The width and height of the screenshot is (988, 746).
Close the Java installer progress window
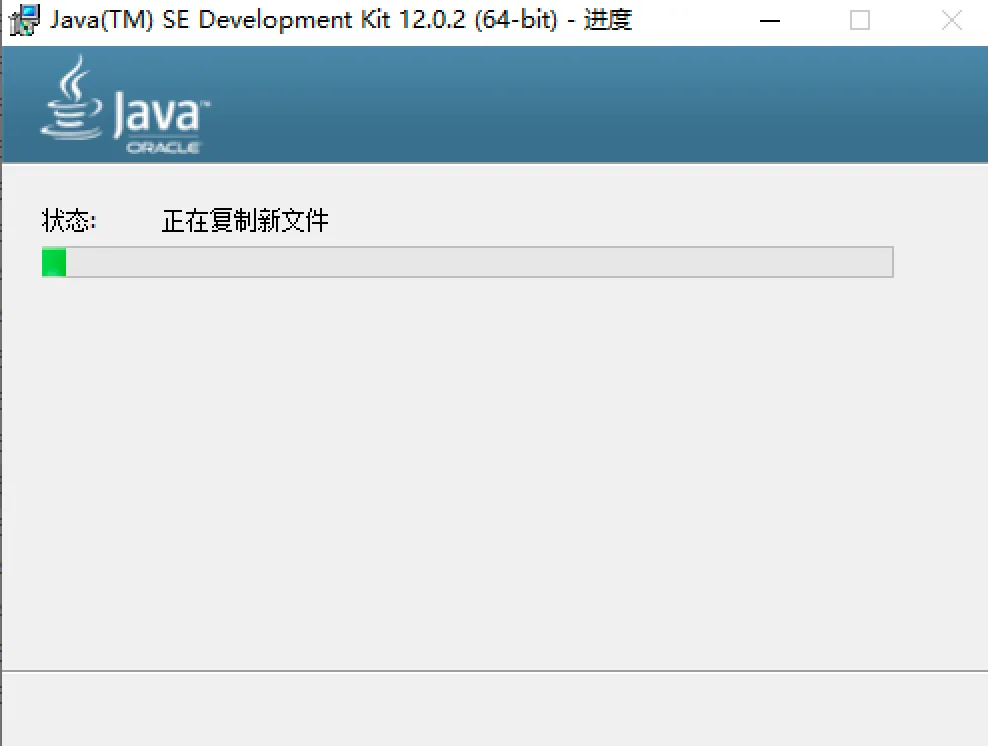pyautogui.click(x=951, y=21)
